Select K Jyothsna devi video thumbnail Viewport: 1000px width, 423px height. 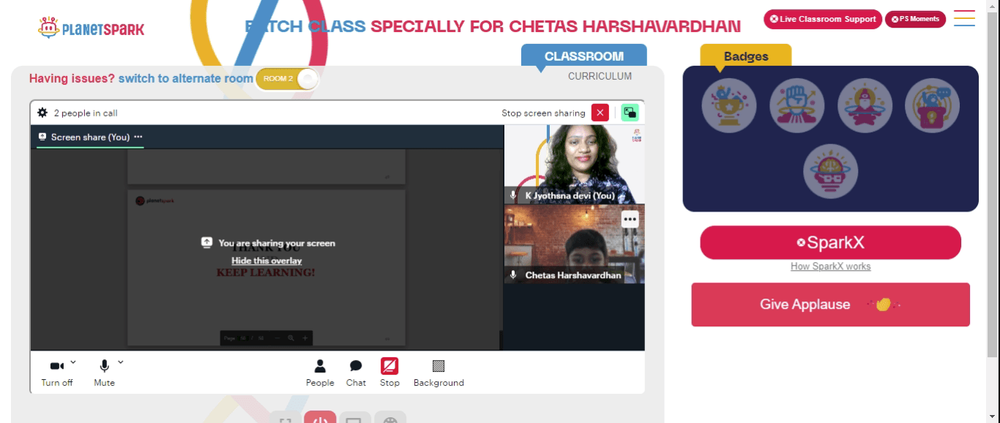pyautogui.click(x=575, y=164)
